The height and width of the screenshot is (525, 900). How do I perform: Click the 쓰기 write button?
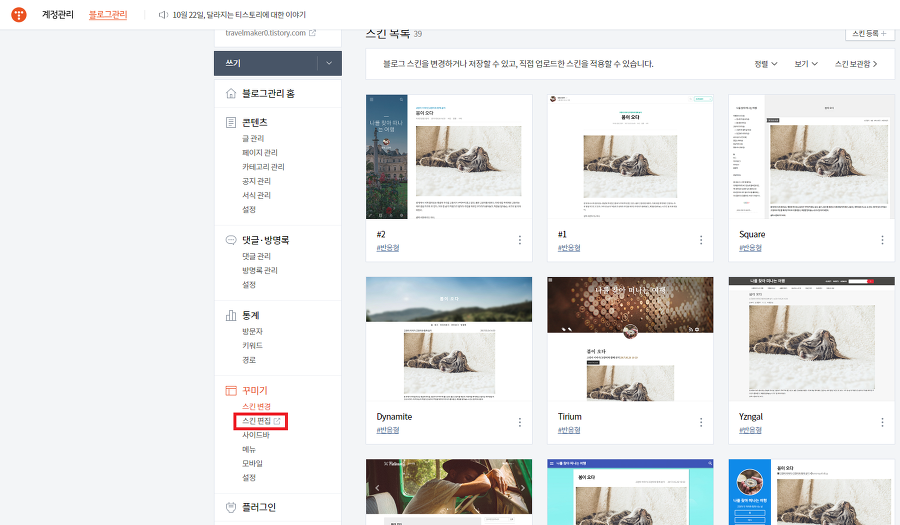(x=266, y=63)
